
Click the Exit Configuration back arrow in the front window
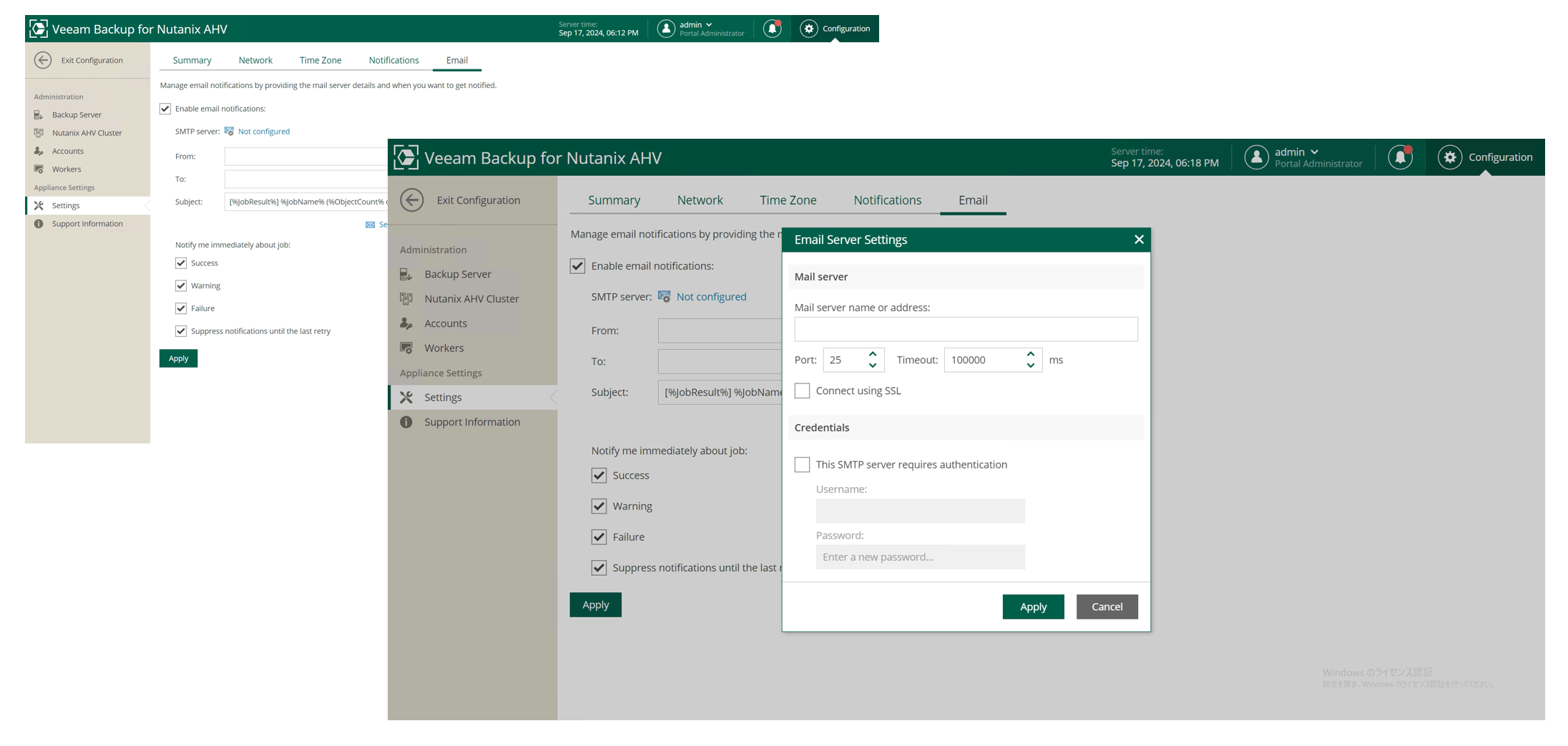pos(412,200)
